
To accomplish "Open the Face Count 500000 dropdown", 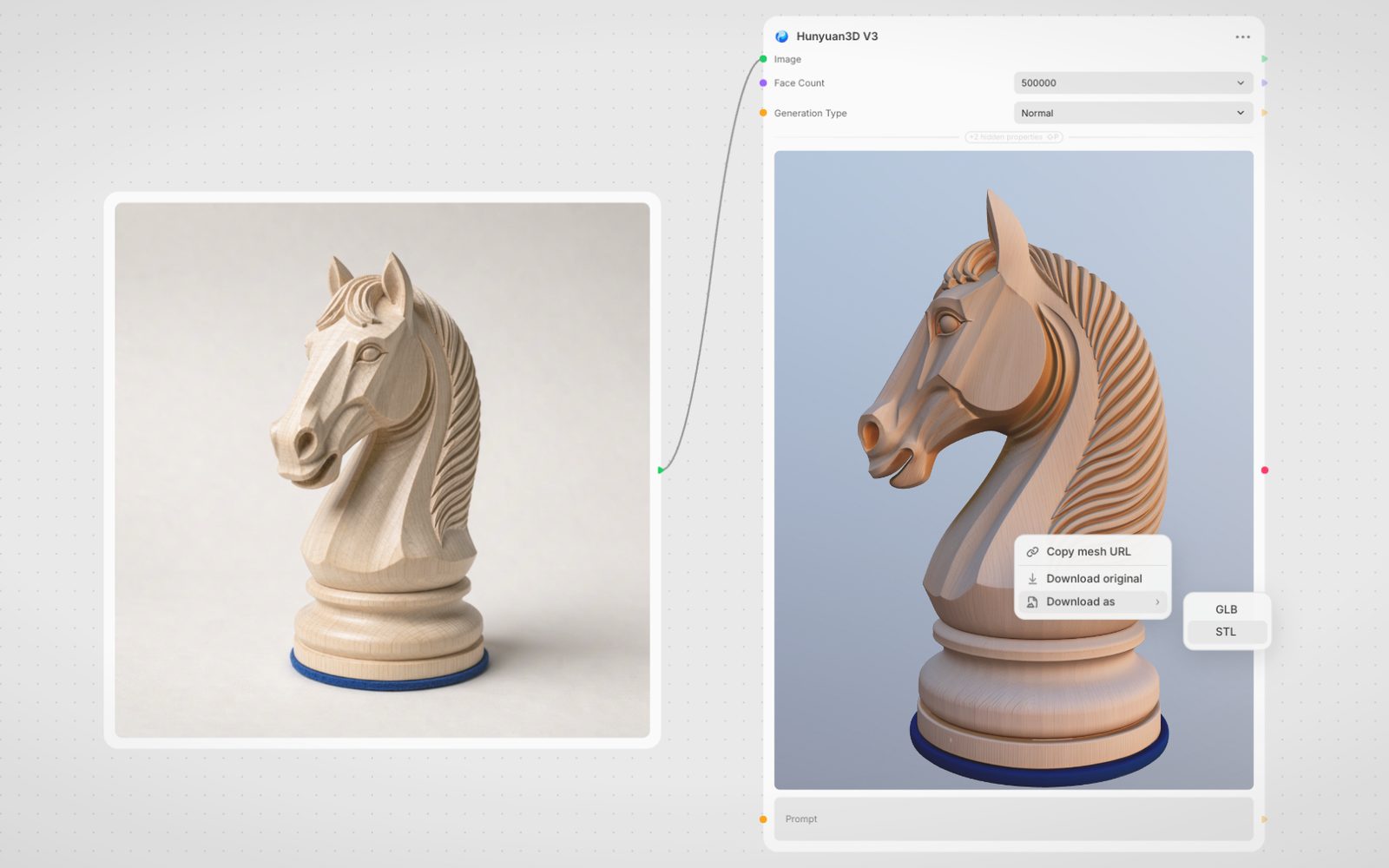I will click(x=1133, y=83).
